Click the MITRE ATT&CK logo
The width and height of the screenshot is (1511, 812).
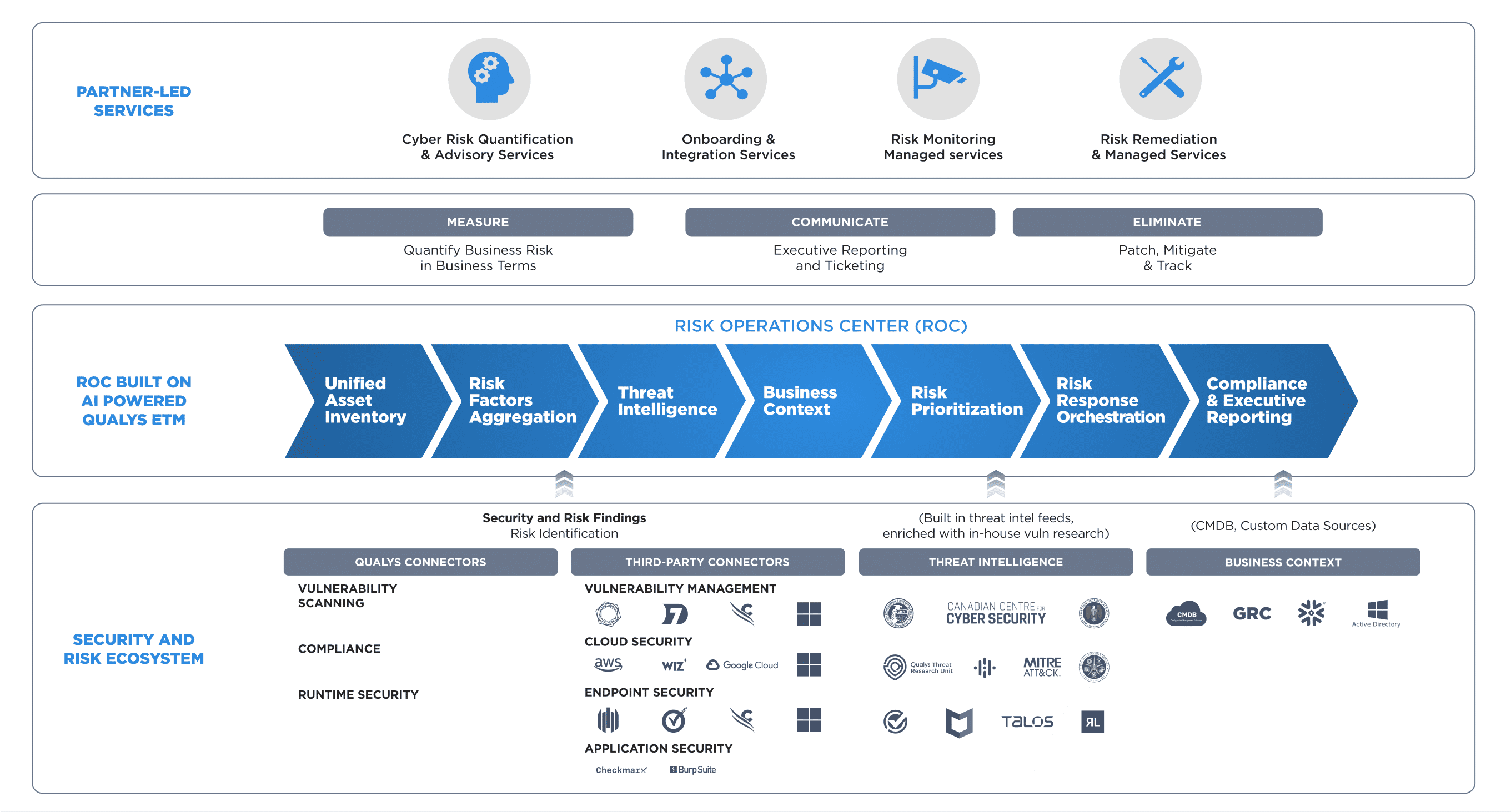[1043, 666]
